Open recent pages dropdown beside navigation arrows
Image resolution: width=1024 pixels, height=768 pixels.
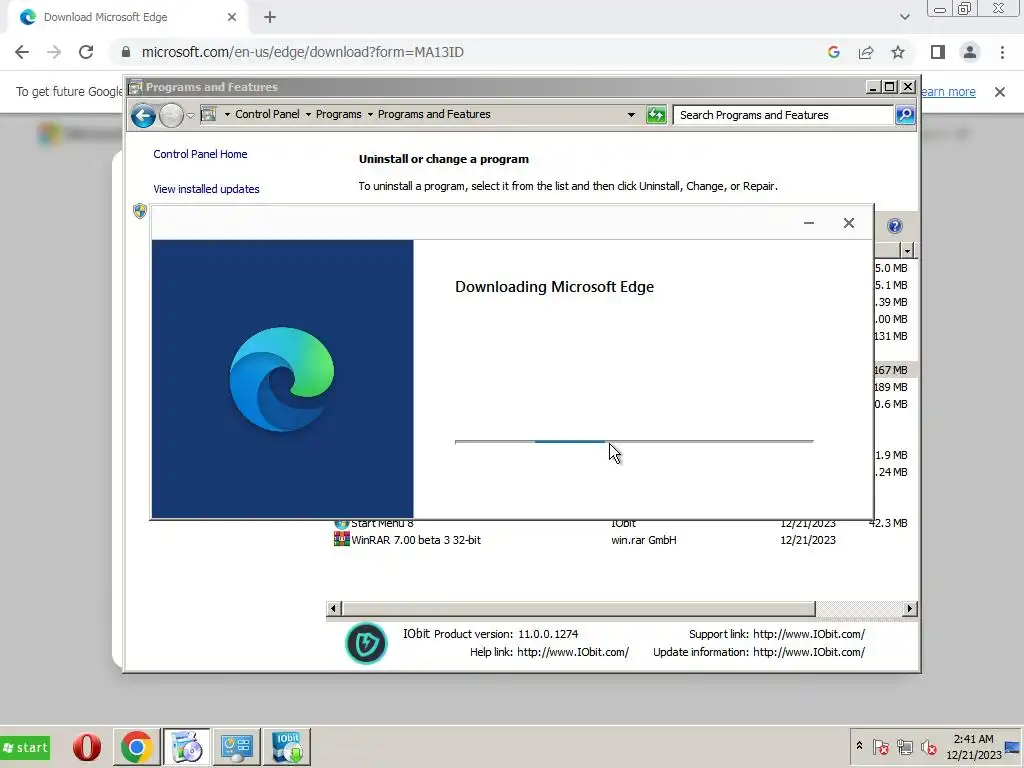[190, 116]
